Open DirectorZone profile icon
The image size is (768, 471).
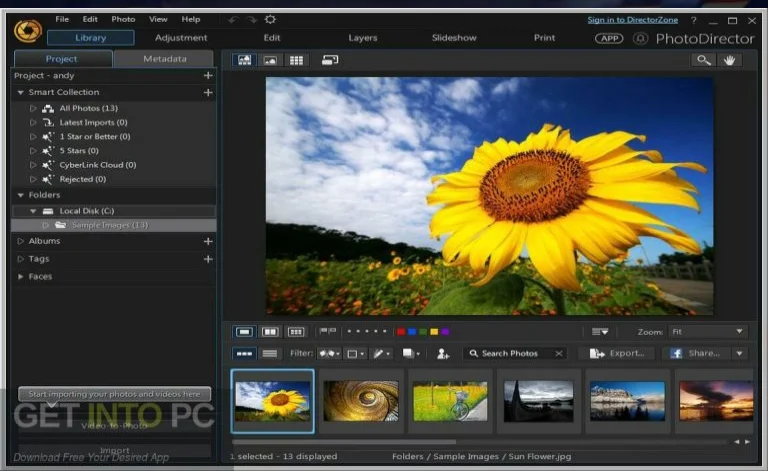tap(640, 38)
